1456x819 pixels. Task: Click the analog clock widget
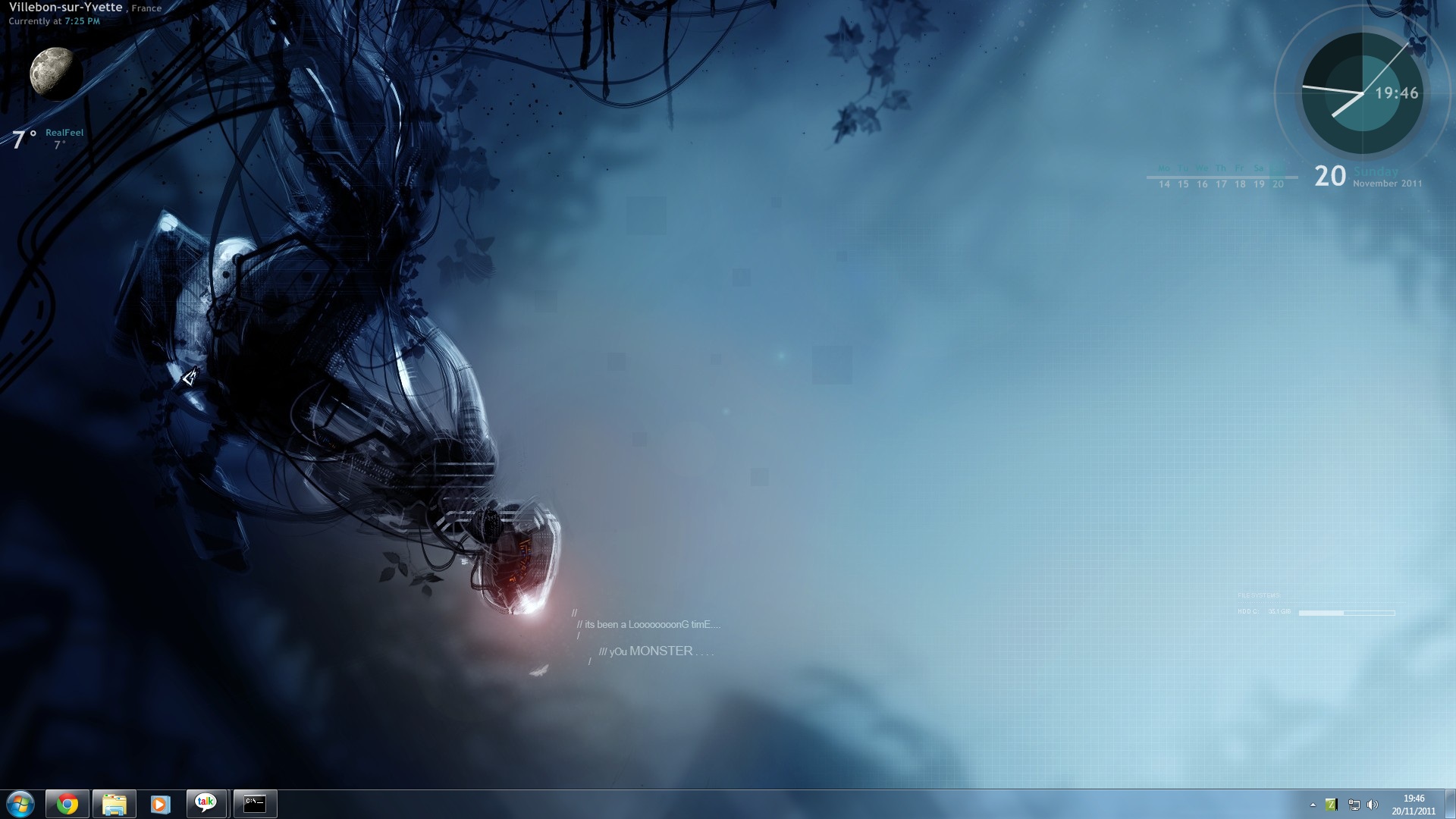(x=1362, y=93)
